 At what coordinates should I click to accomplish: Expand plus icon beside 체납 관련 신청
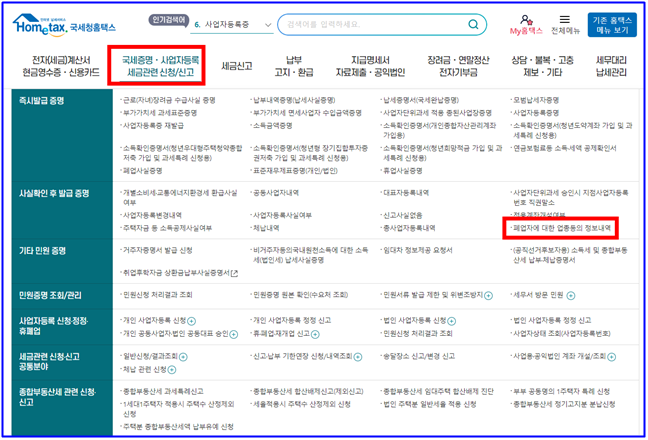(x=172, y=370)
